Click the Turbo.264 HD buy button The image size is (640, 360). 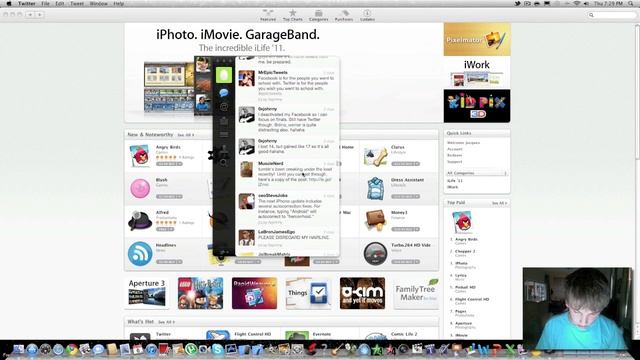[405, 262]
